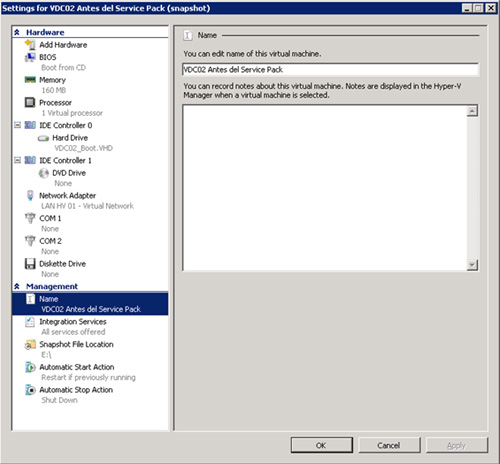This screenshot has height=464, width=500.
Task: Collapse the IDE Controller 1 node
Action: pos(17,160)
